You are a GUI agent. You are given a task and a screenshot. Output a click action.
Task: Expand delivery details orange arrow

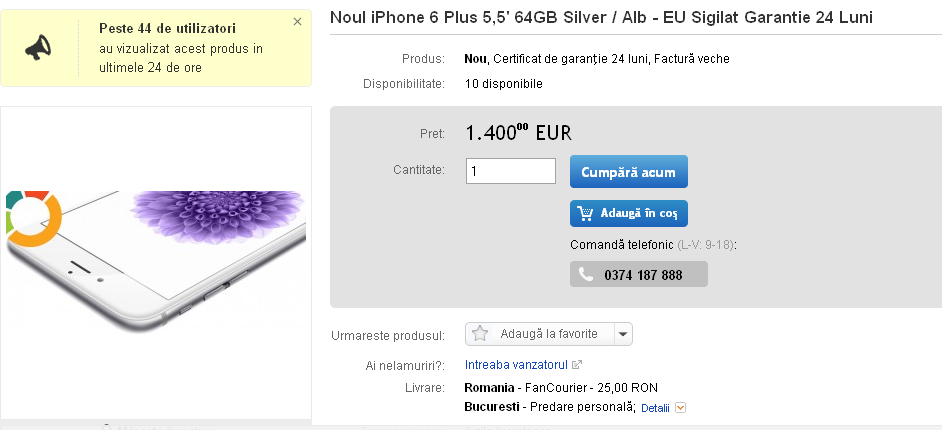pyautogui.click(x=681, y=408)
